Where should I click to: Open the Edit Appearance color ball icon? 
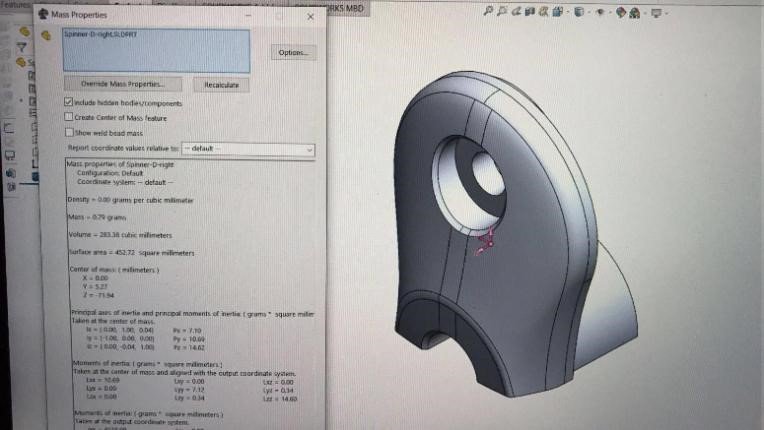[x=620, y=12]
